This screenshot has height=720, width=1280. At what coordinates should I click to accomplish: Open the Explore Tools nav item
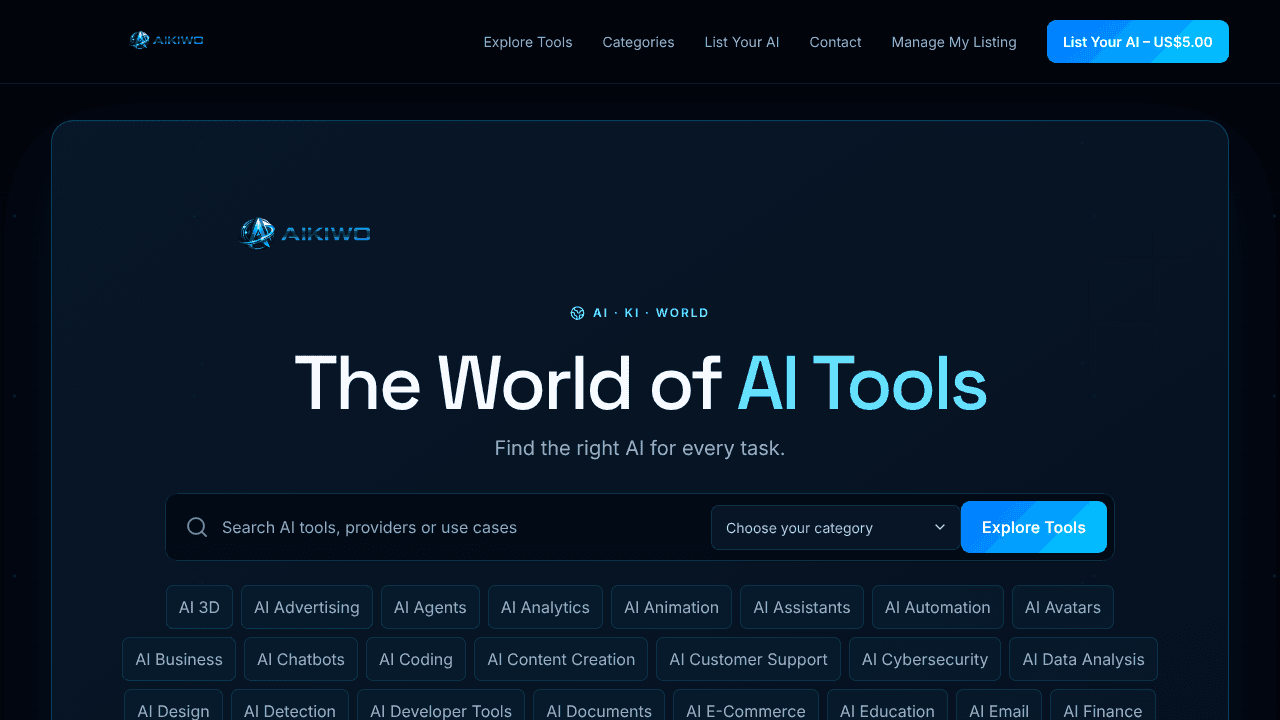click(x=528, y=42)
